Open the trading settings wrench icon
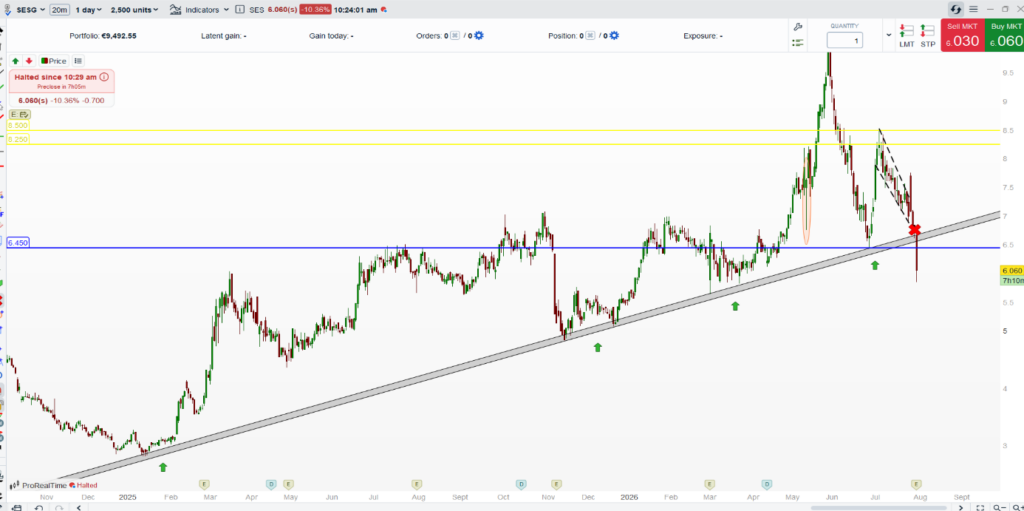This screenshot has height=511, width=1024. 797,27
